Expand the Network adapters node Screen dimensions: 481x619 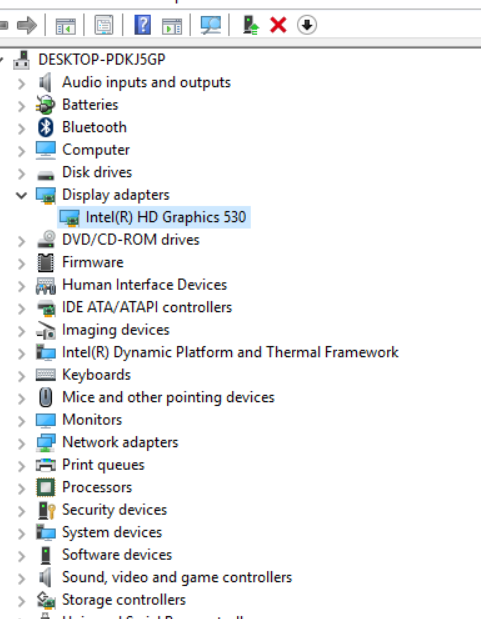pyautogui.click(x=22, y=443)
